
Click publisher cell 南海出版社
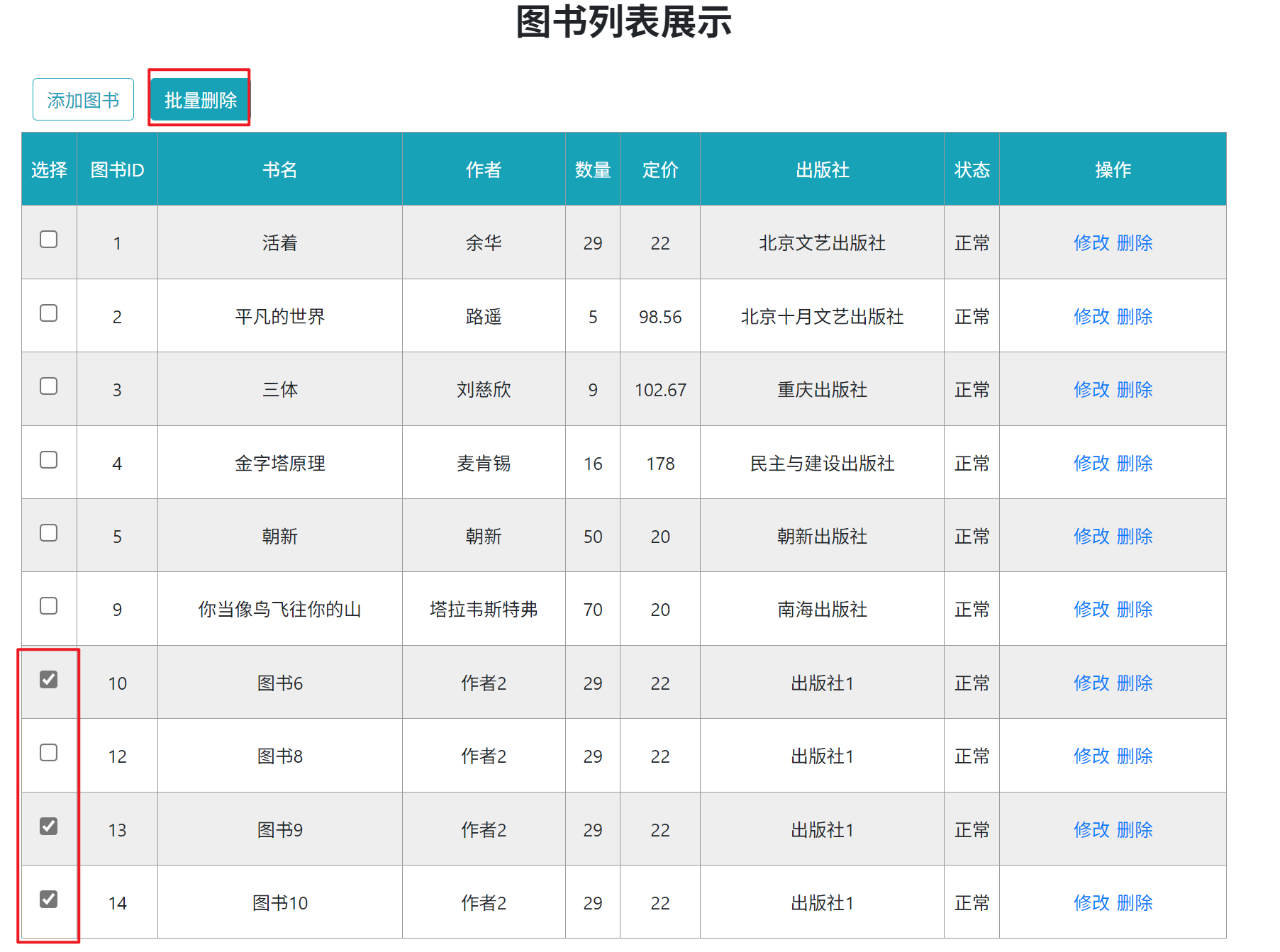(x=822, y=609)
